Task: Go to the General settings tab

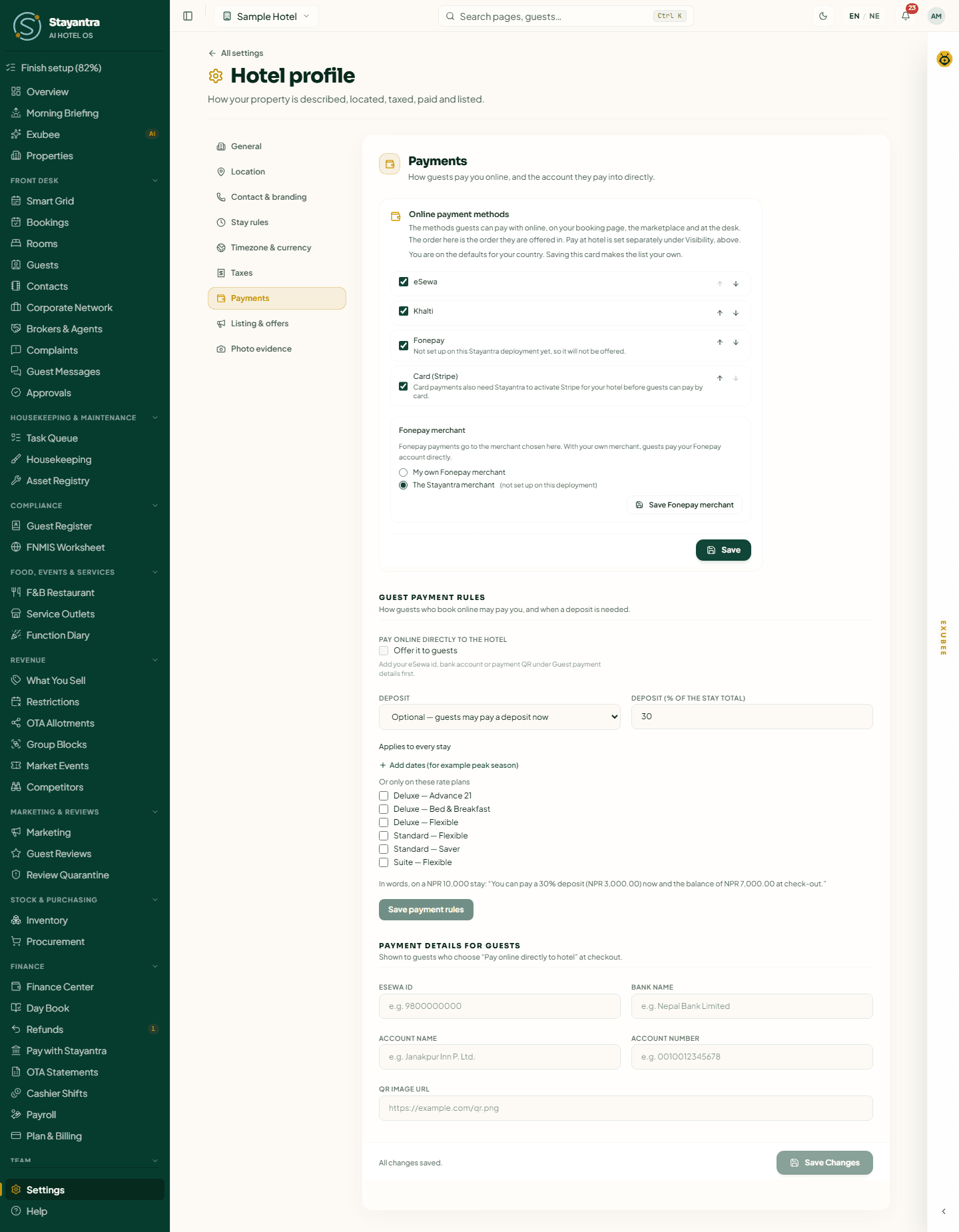Action: click(277, 147)
